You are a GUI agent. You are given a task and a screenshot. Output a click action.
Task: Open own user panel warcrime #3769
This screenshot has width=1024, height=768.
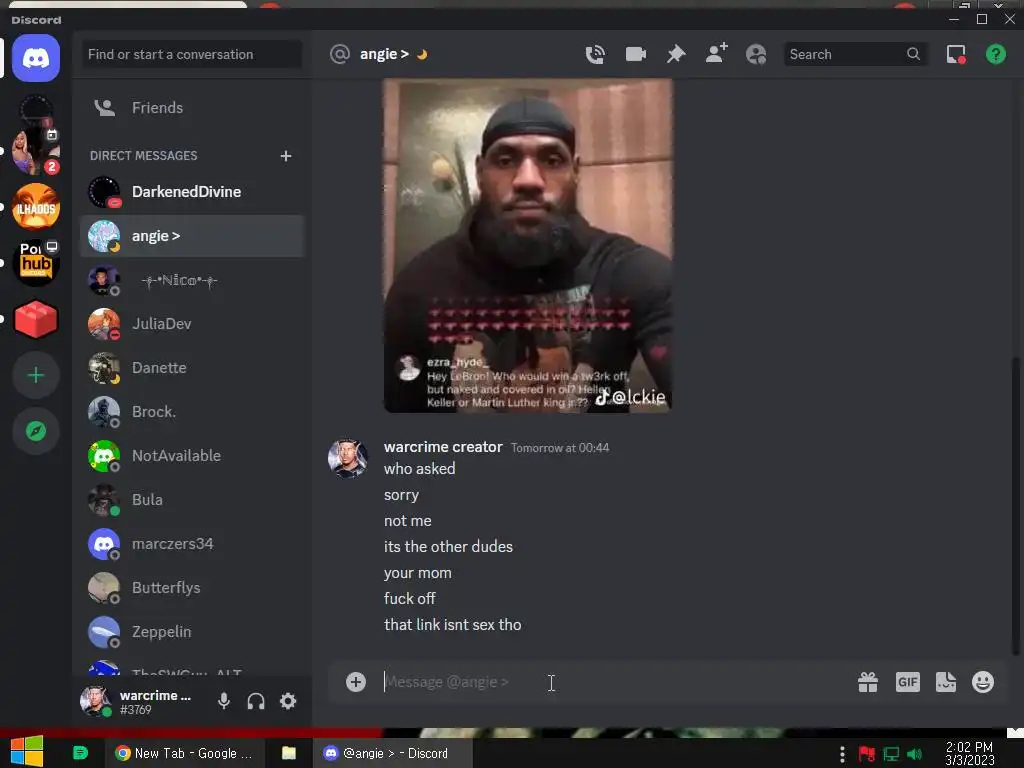(140, 701)
